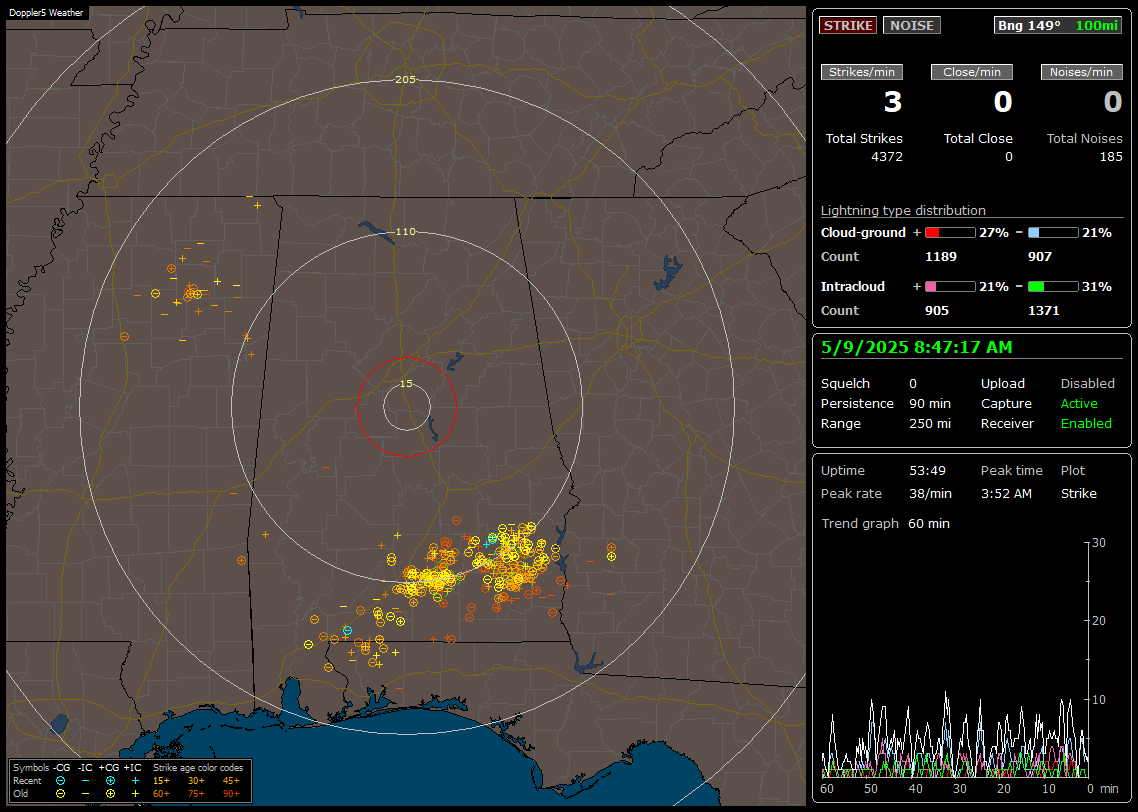Click the 205 range ring label on map

pyautogui.click(x=406, y=80)
